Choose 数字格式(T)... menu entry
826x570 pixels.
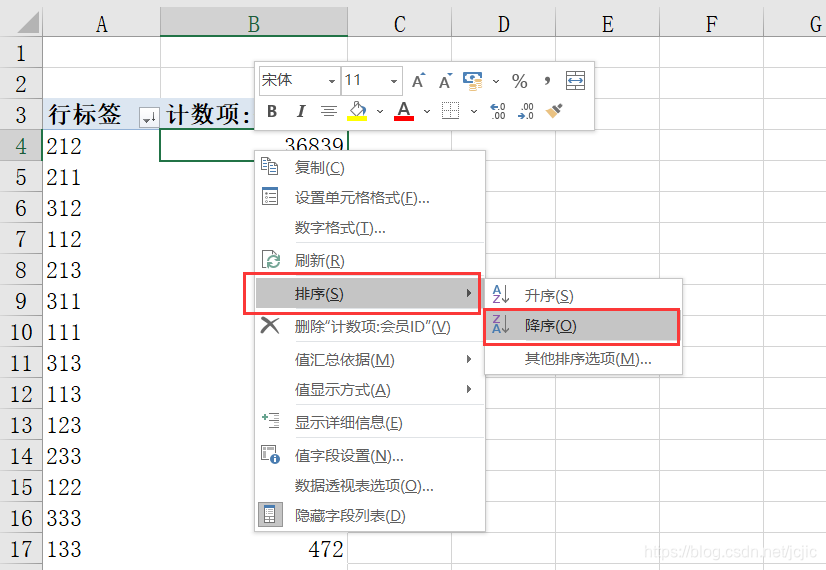[x=369, y=228]
